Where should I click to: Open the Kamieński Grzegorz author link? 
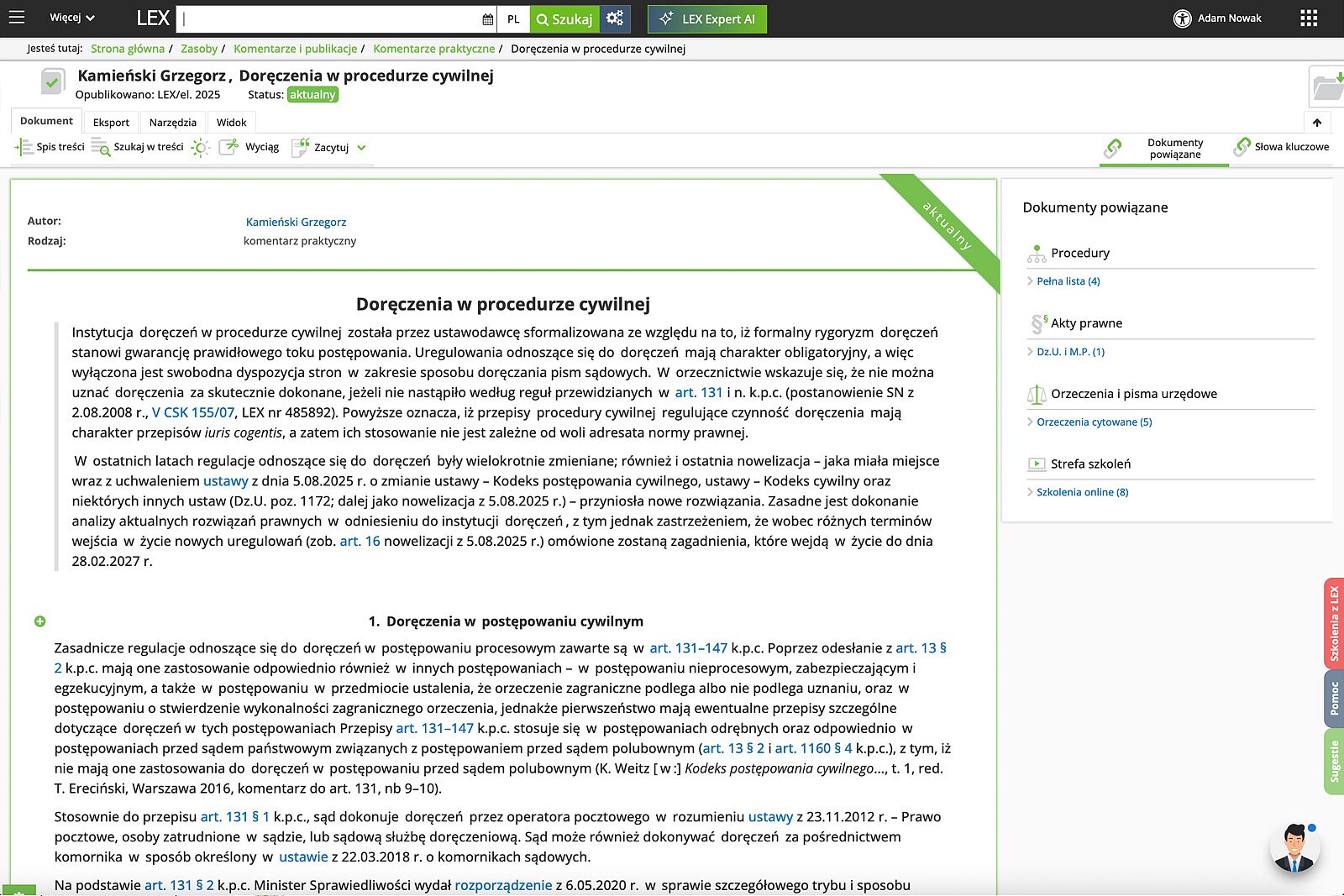pos(296,223)
